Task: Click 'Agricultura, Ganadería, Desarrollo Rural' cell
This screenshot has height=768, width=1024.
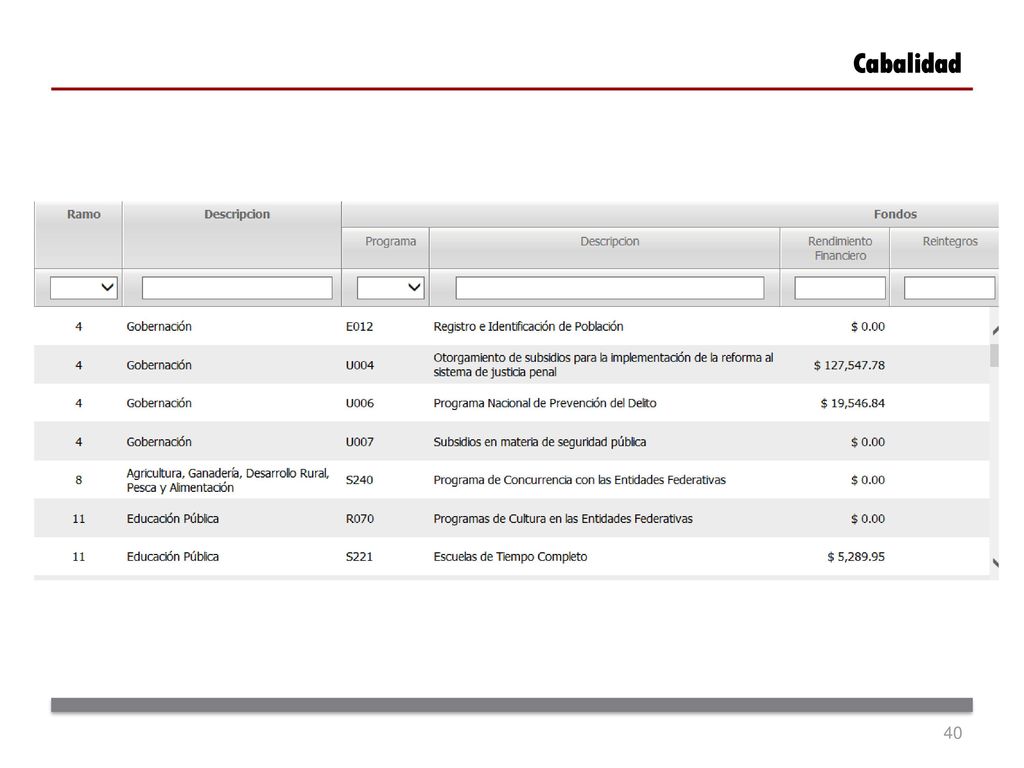Action: pos(228,480)
